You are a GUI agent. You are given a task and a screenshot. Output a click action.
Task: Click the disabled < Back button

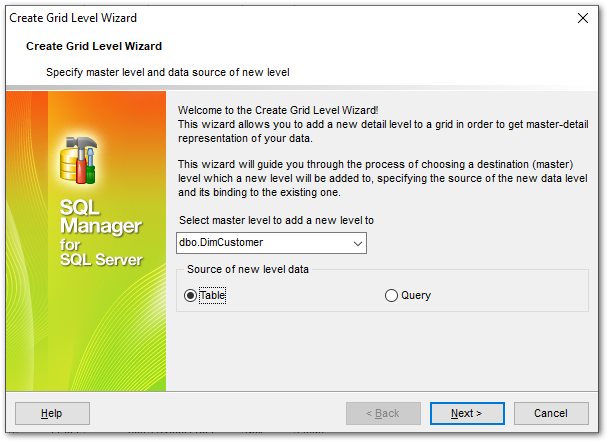point(383,413)
